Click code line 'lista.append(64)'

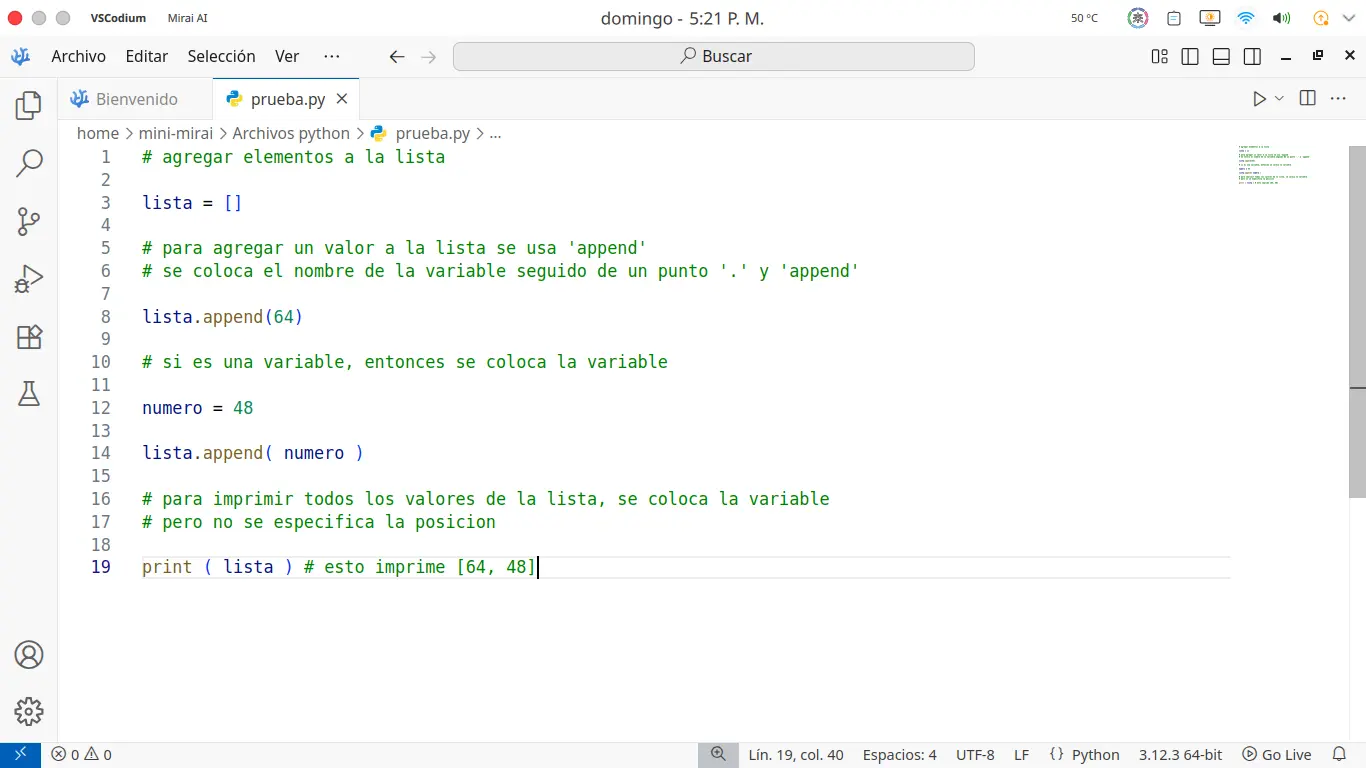[x=222, y=317]
